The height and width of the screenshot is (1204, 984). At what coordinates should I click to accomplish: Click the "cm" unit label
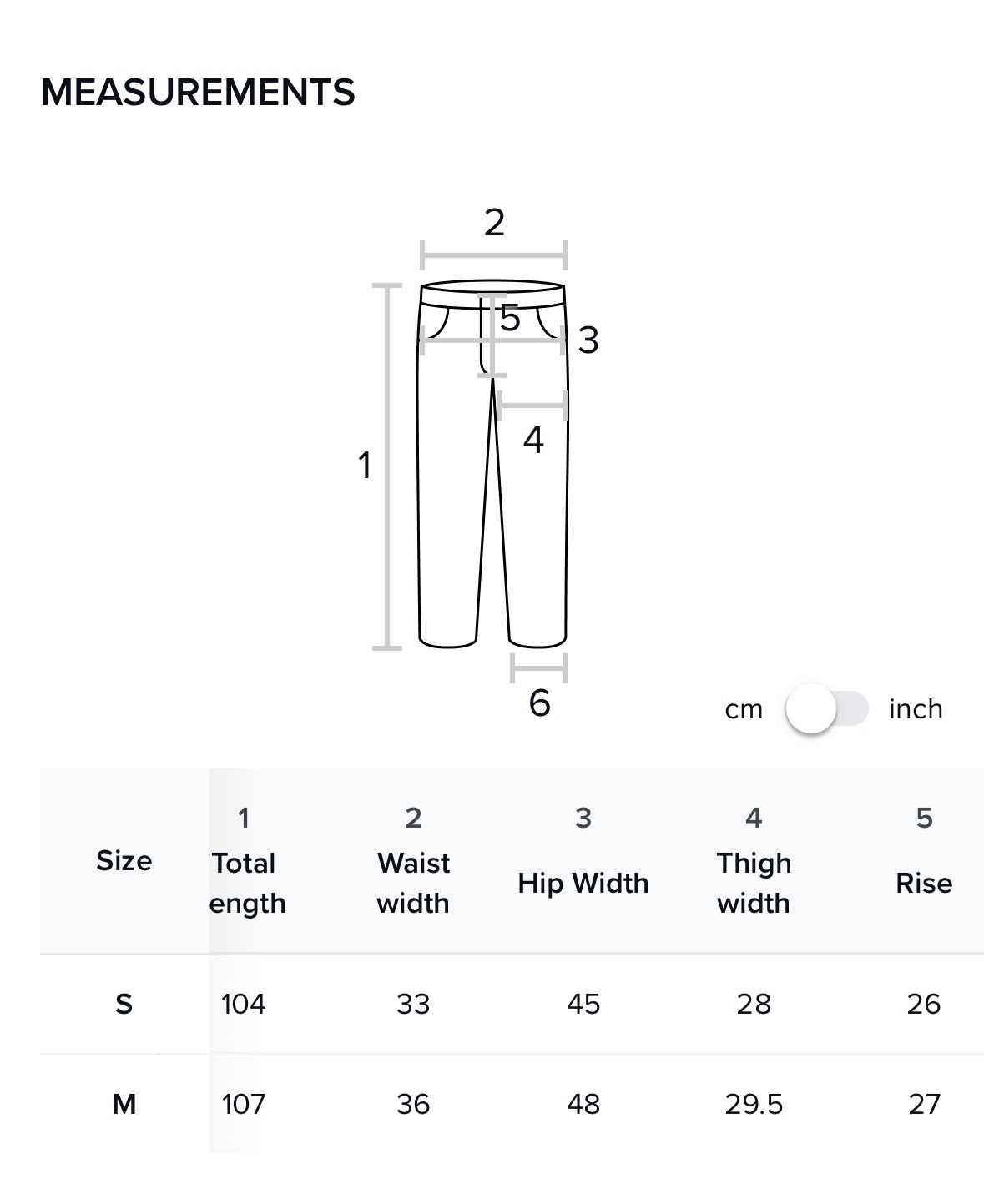[x=743, y=709]
